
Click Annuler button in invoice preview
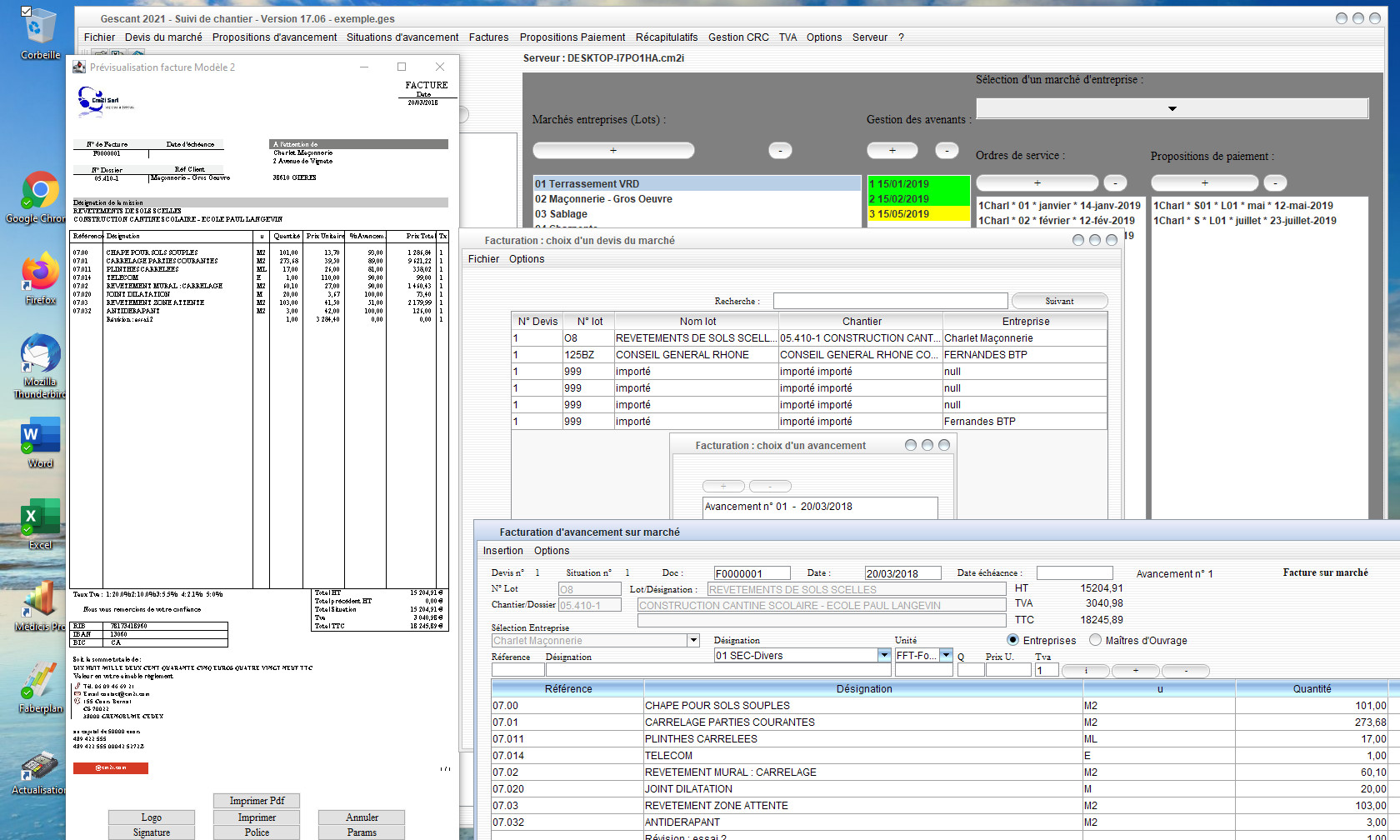pyautogui.click(x=362, y=817)
